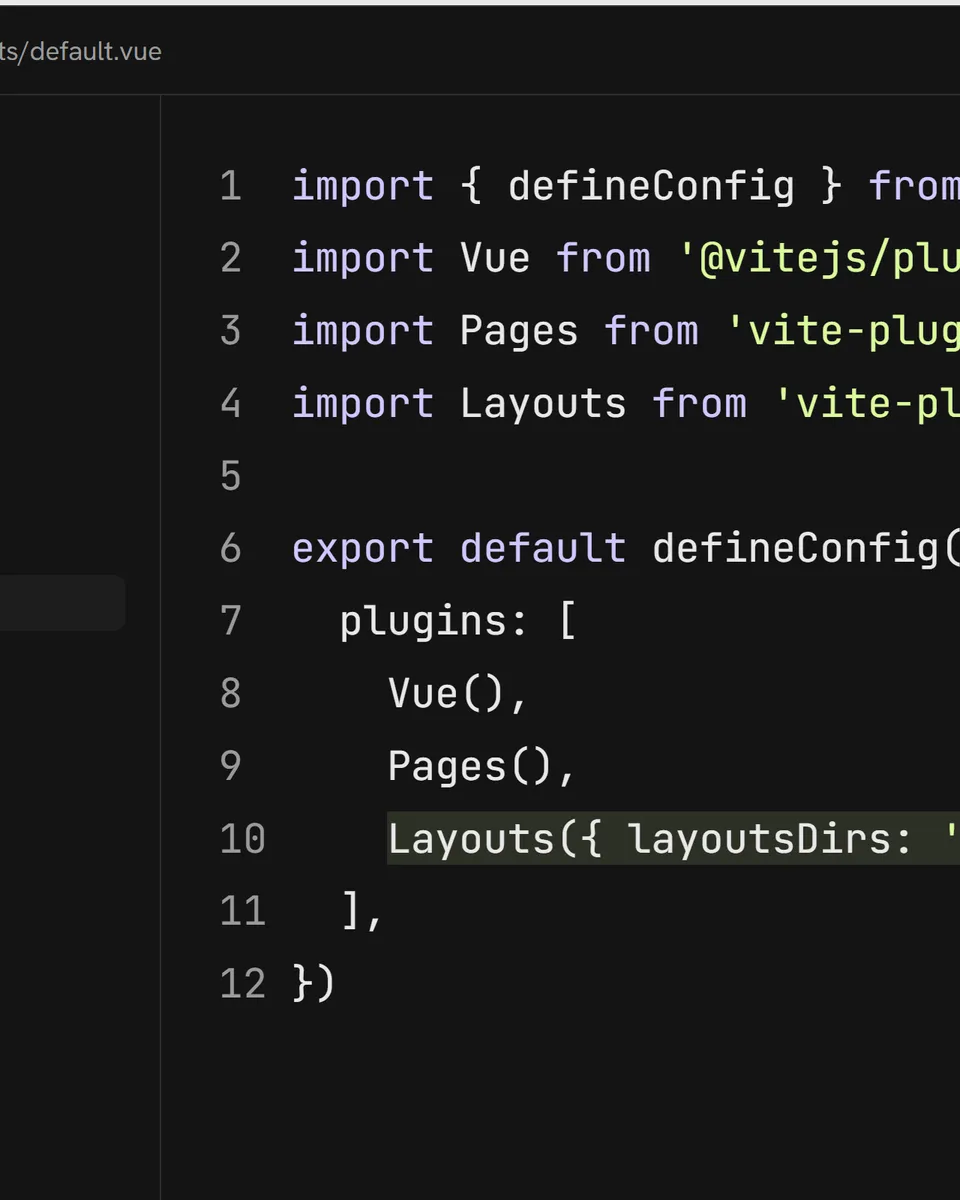
Task: Select line number 12 in gutter
Action: pos(243,983)
